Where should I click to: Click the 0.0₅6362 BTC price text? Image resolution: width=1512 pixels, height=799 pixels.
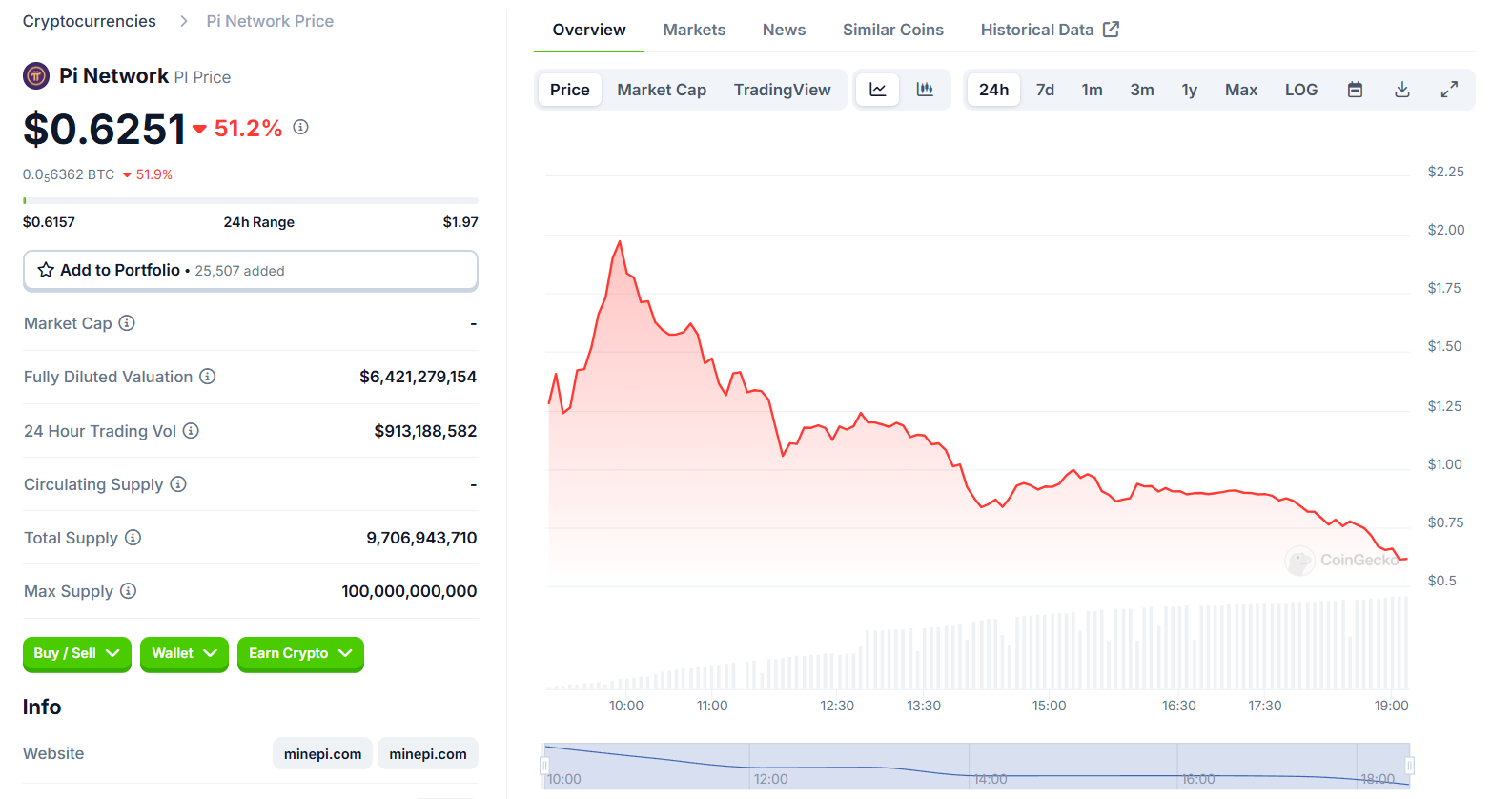click(x=69, y=174)
